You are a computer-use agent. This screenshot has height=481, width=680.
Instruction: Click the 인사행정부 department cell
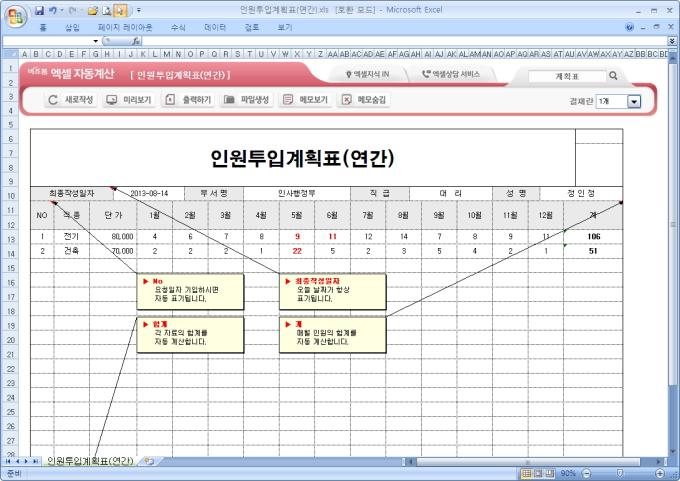pos(297,193)
